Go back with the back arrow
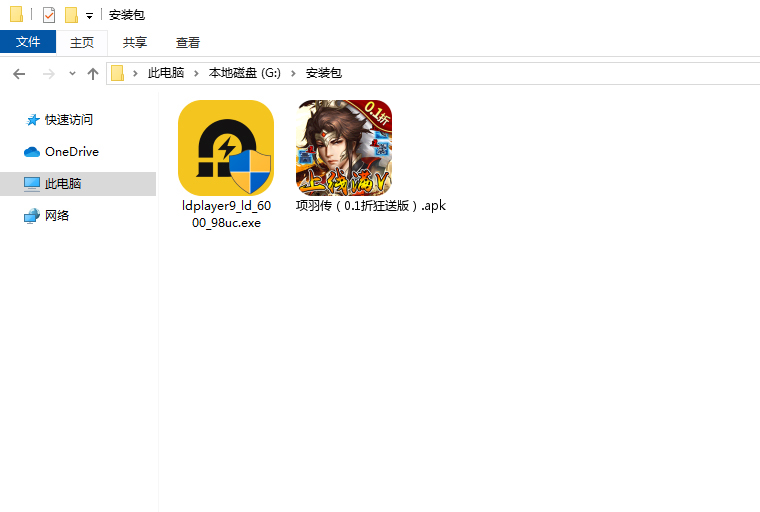 click(19, 74)
